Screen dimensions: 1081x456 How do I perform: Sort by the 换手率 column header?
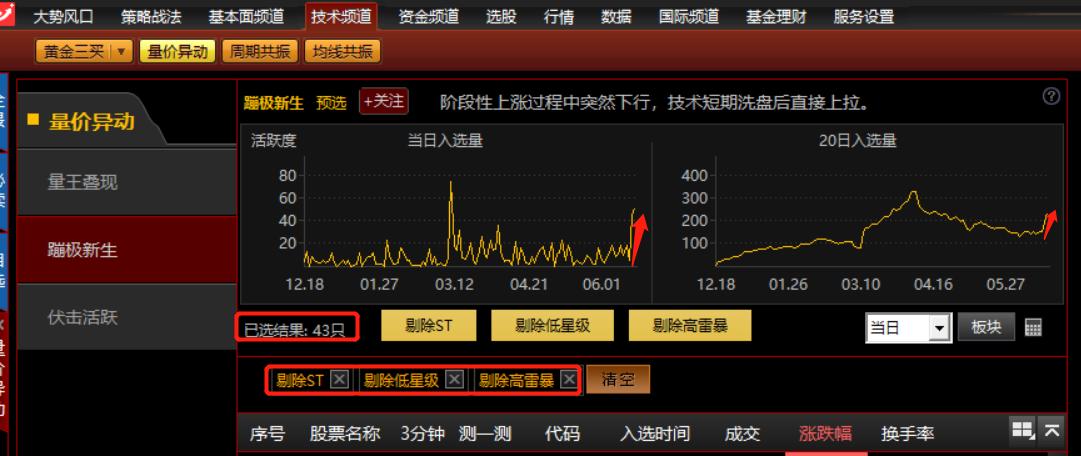[907, 434]
